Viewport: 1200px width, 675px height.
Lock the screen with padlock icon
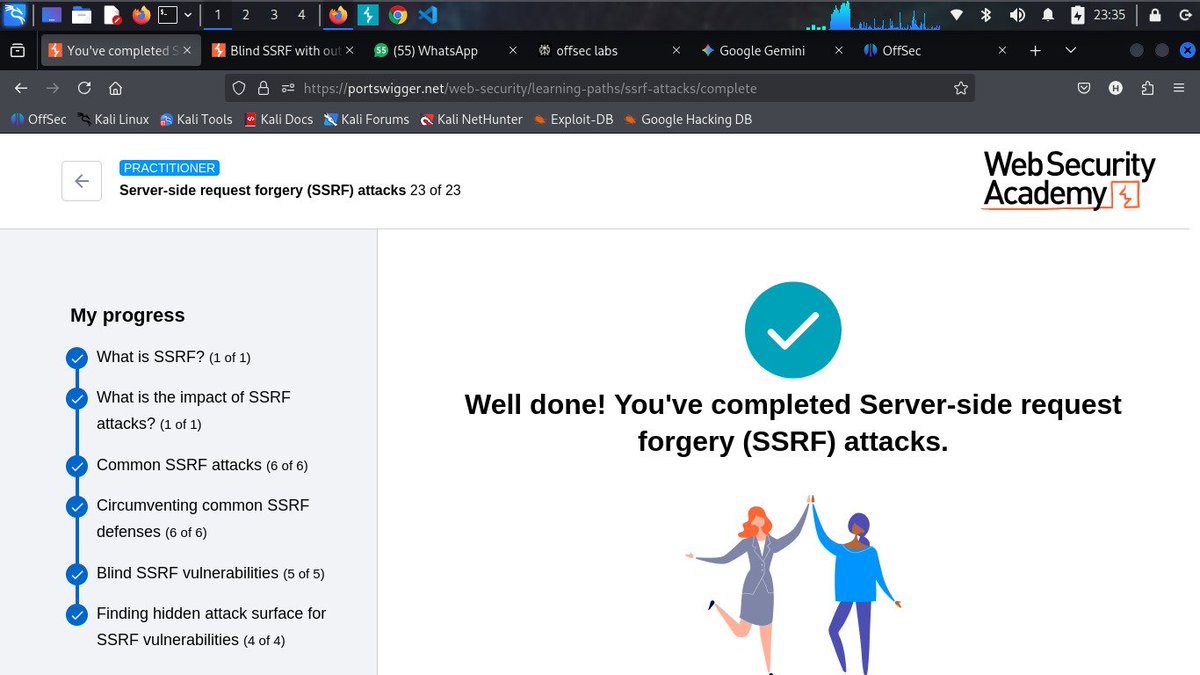1154,15
